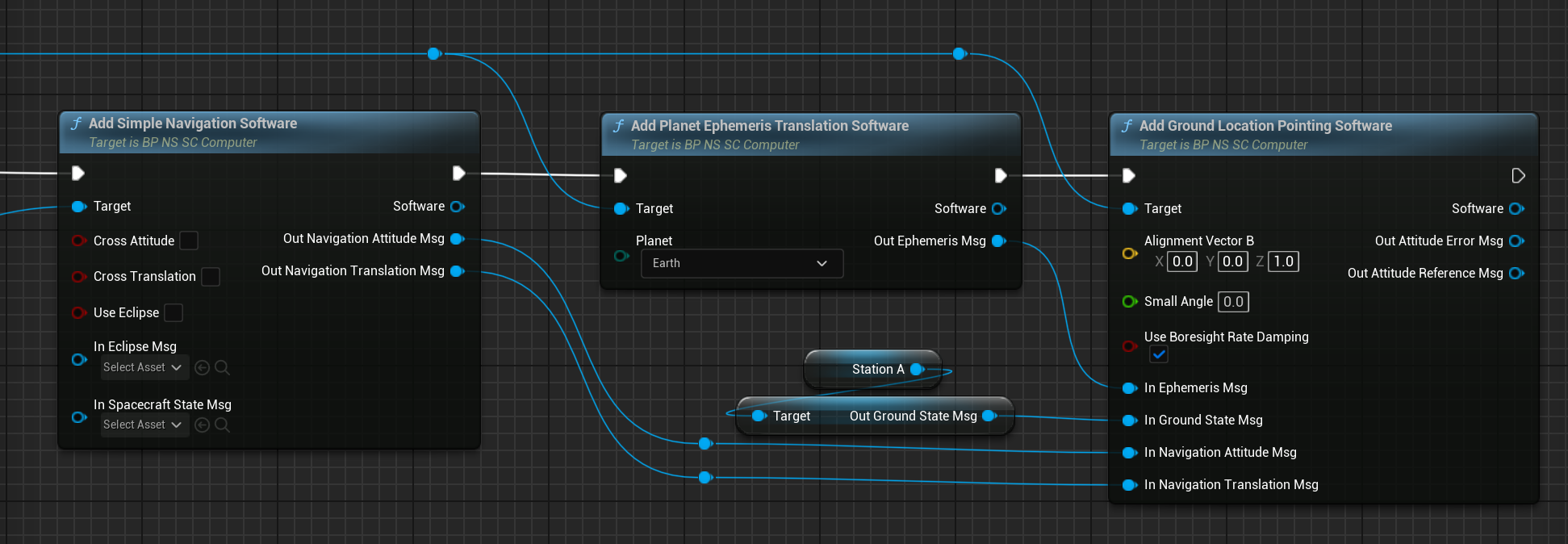
Task: Select the Add Simple Navigation Software node title
Action: pyautogui.click(x=193, y=123)
